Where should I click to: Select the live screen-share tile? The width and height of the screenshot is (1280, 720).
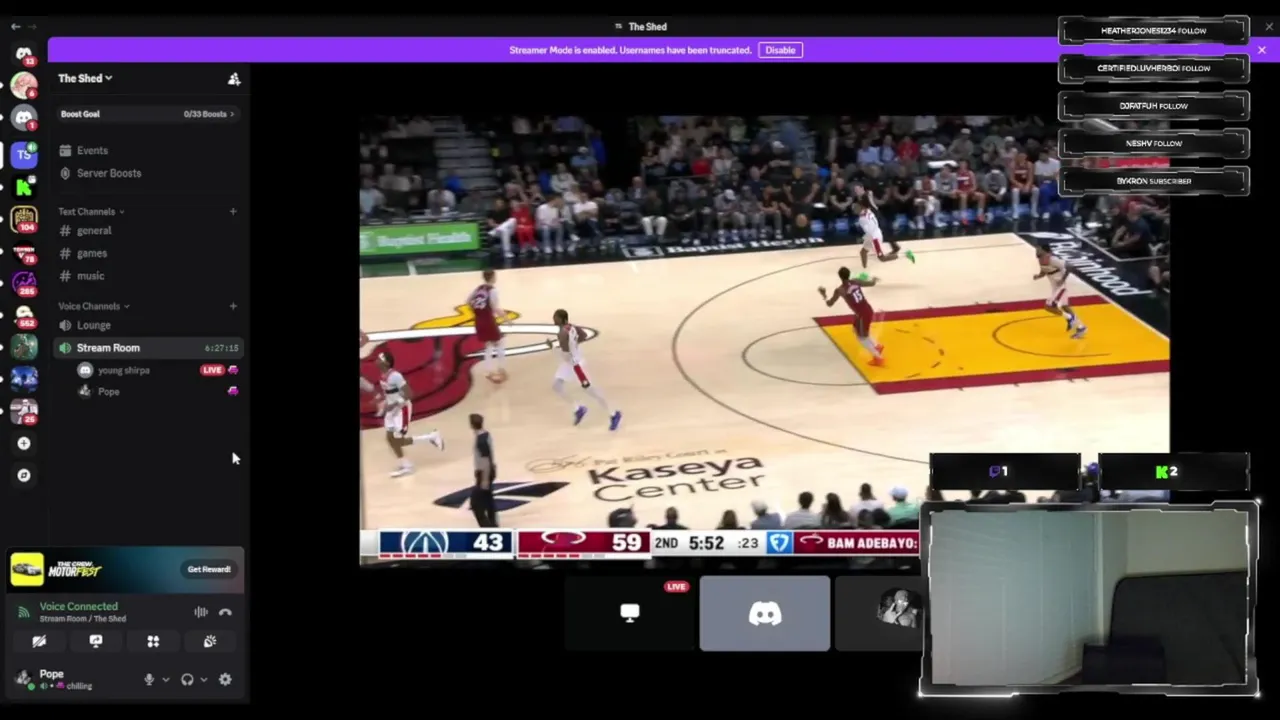point(629,614)
